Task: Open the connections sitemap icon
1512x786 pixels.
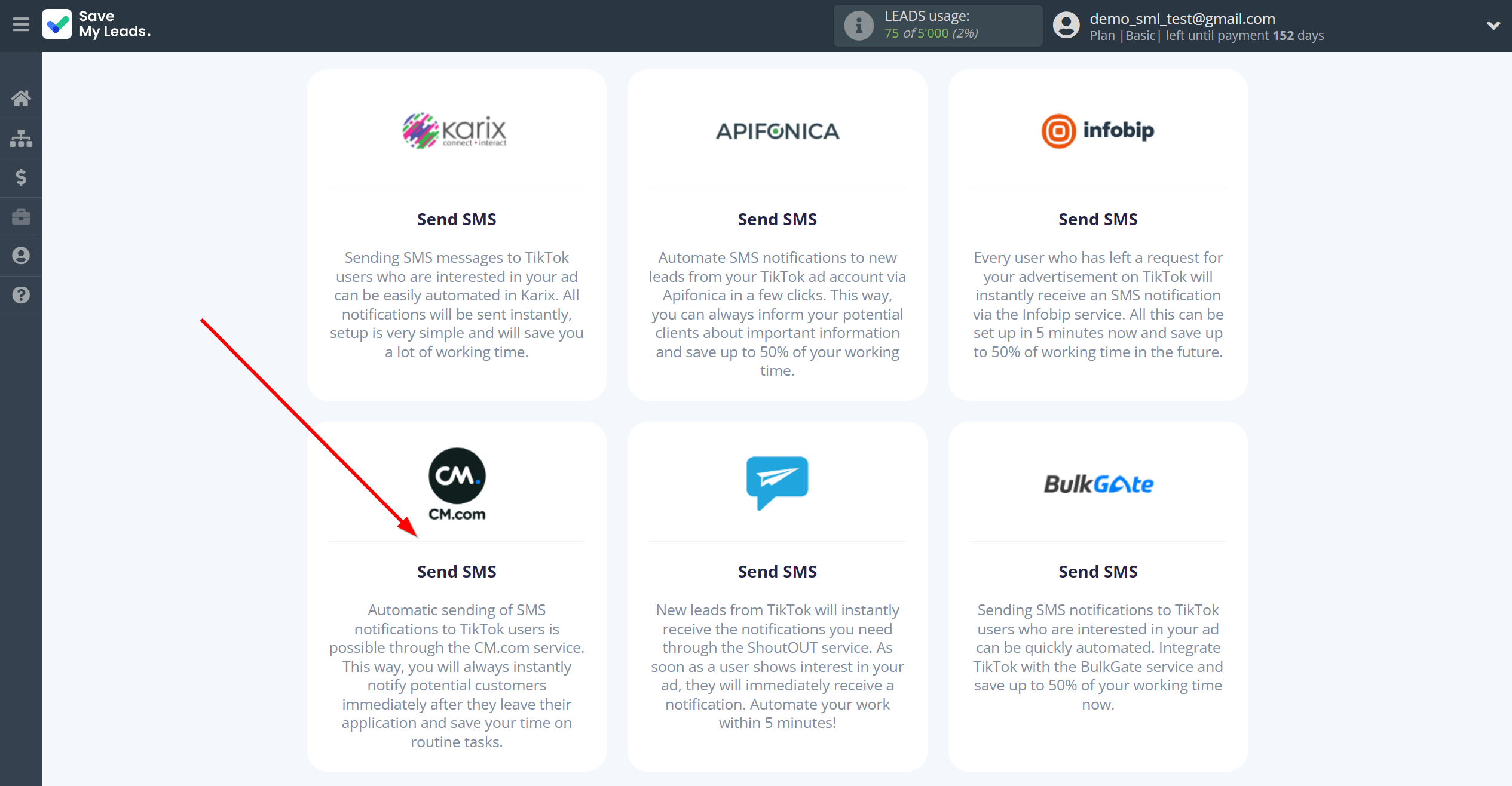Action: pos(21,138)
